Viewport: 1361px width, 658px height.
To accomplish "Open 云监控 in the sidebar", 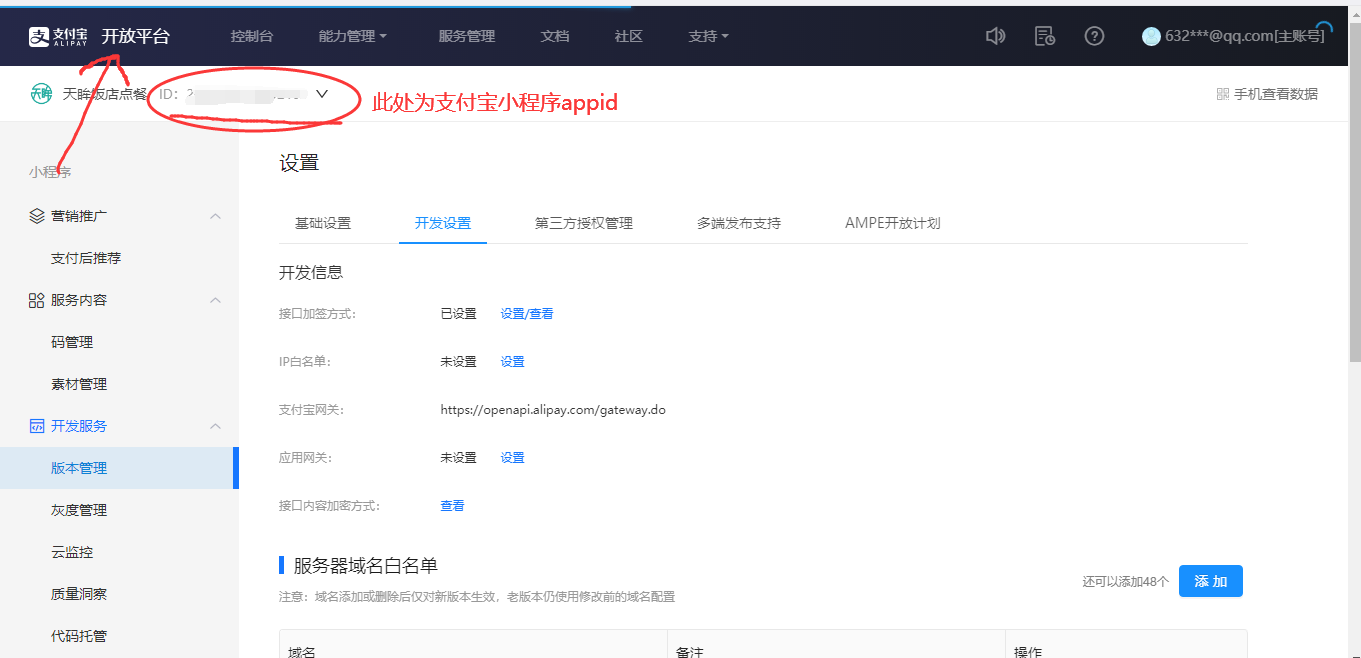I will pos(72,552).
